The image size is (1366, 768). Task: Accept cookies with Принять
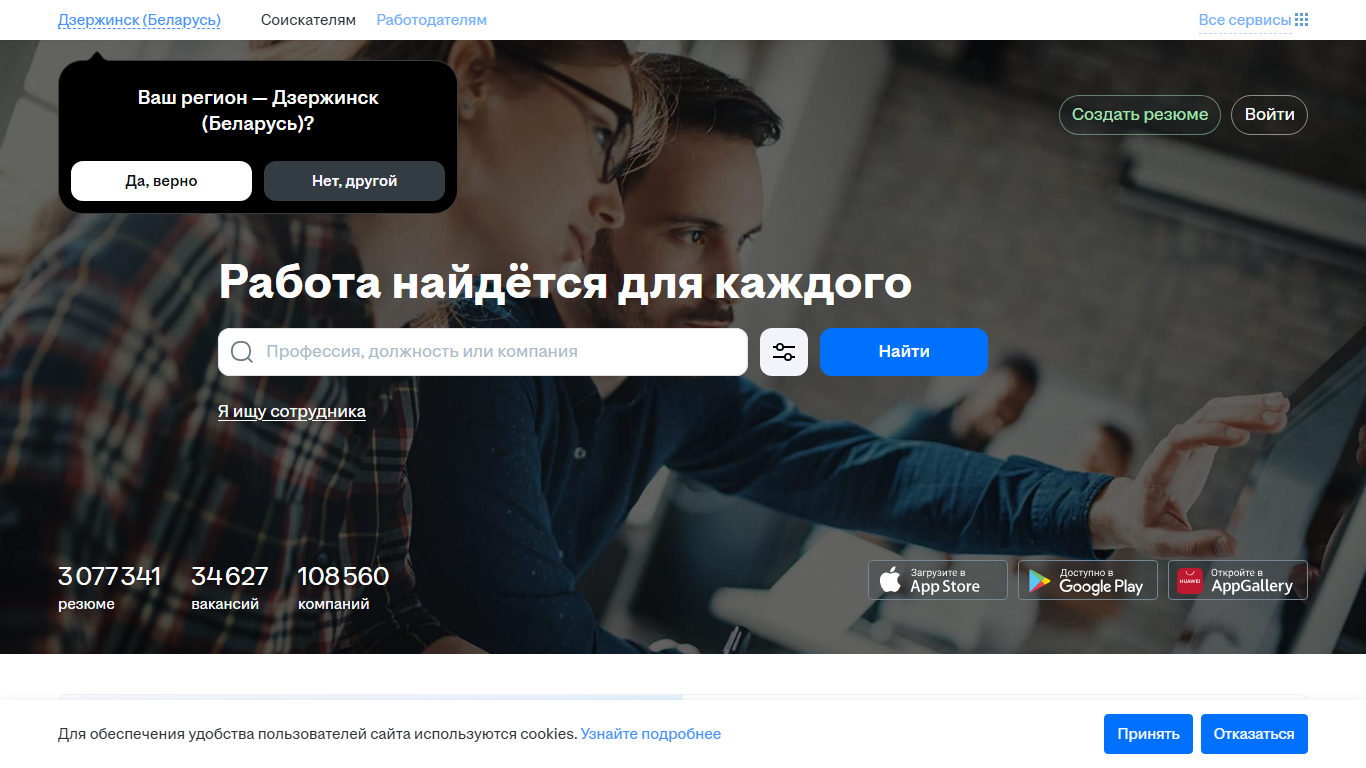coord(1149,734)
